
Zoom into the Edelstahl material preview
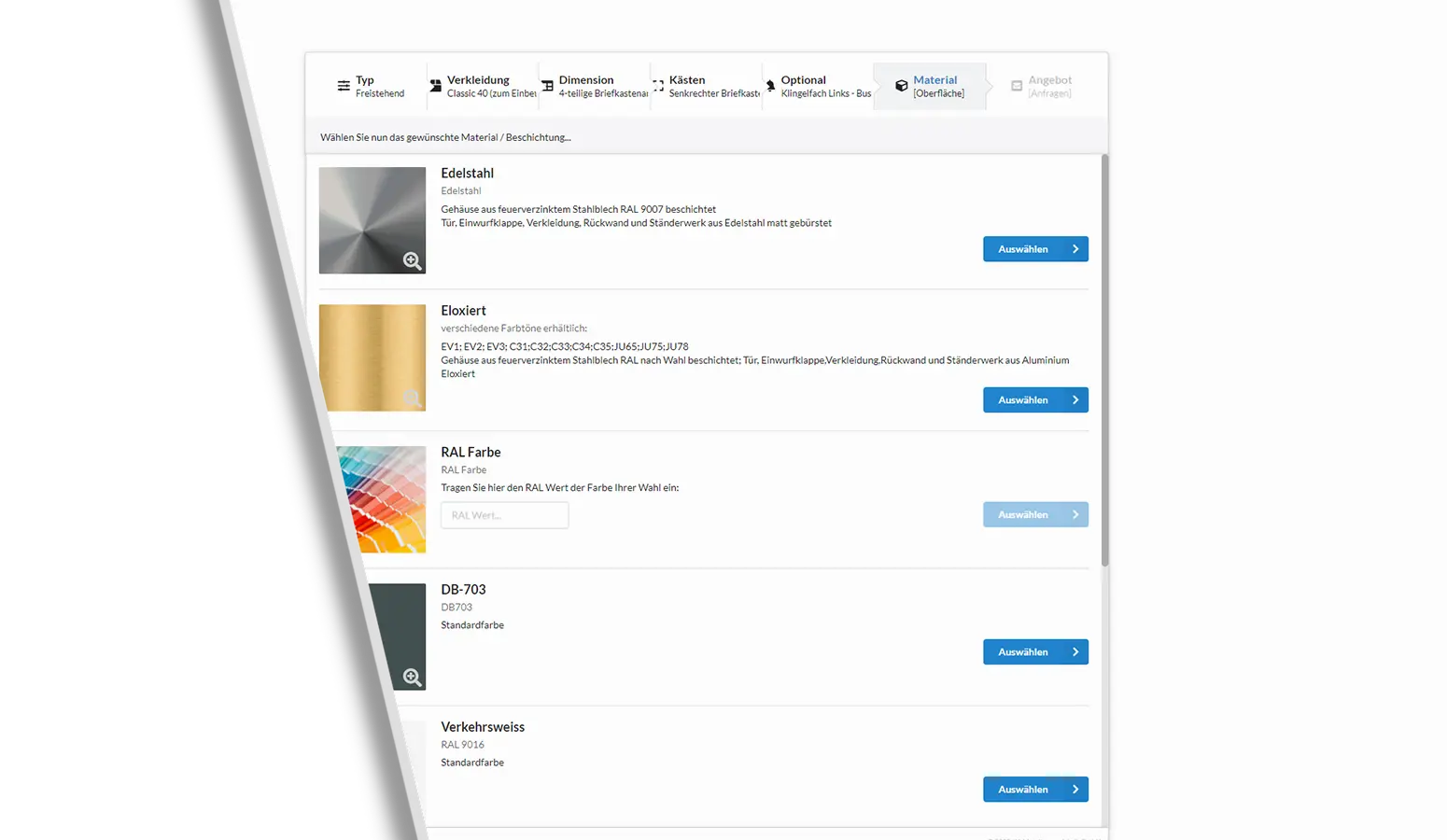pos(412,260)
